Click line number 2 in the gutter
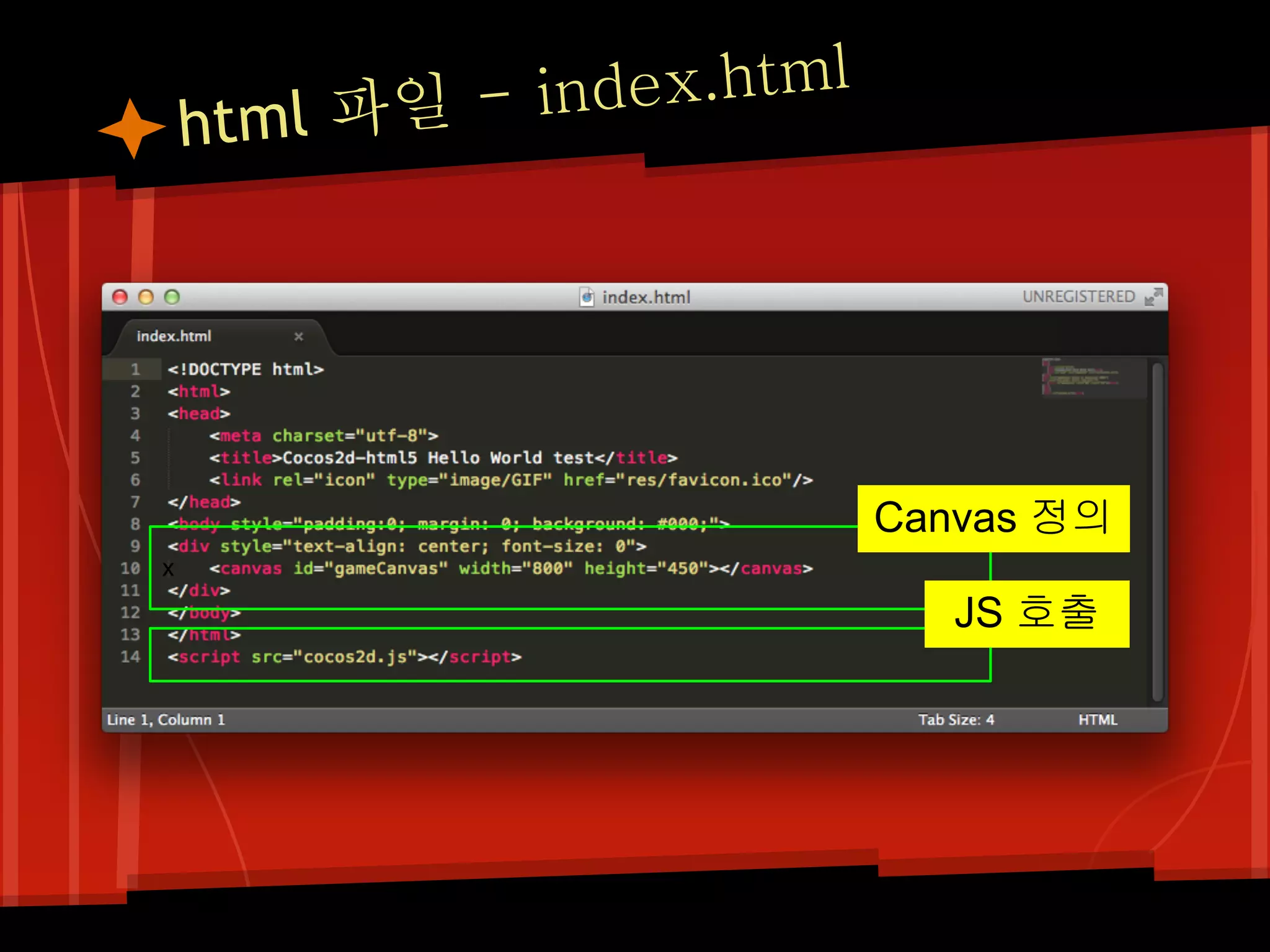1270x952 pixels. click(135, 392)
